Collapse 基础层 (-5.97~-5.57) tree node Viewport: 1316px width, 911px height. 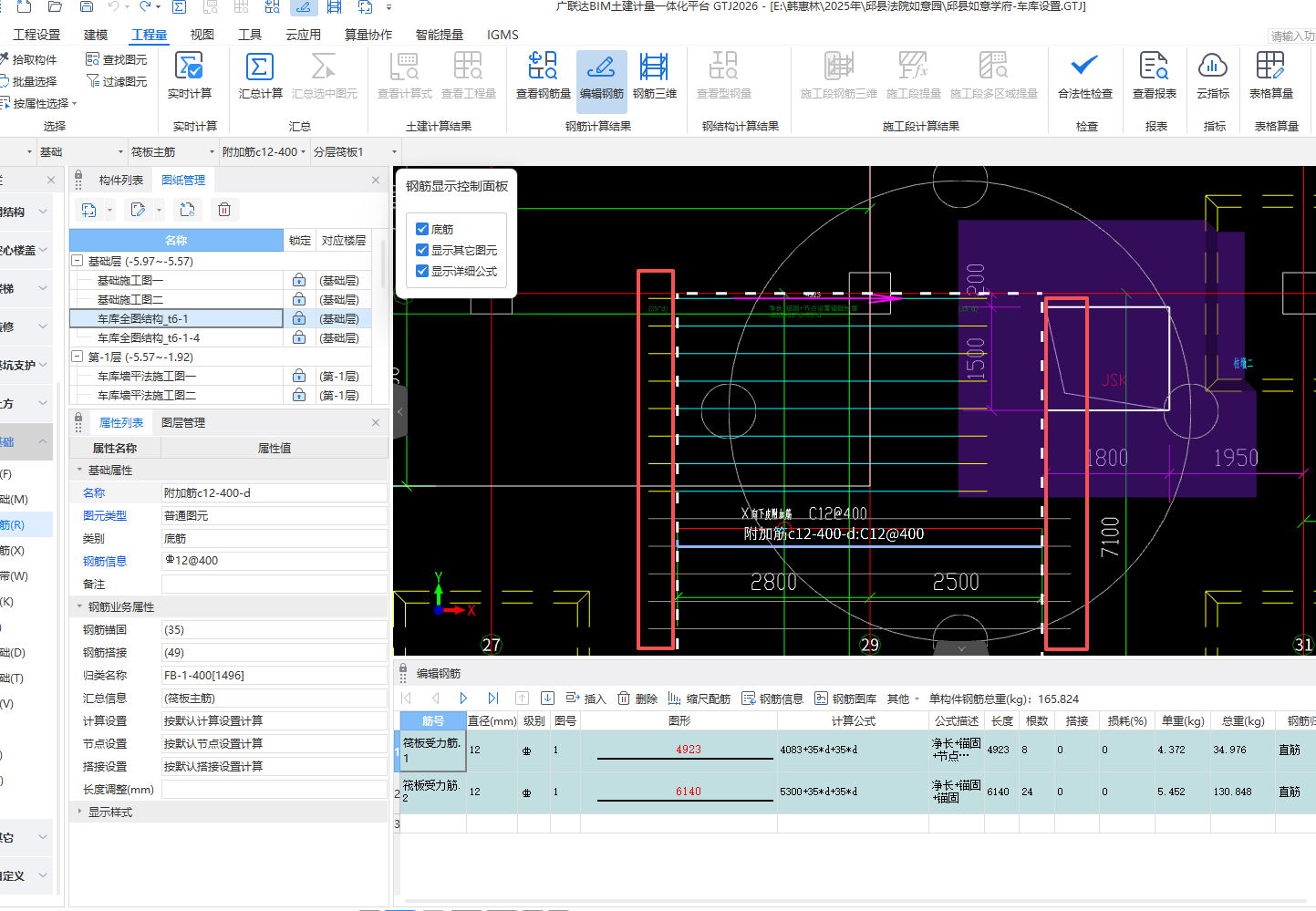pyautogui.click(x=78, y=261)
